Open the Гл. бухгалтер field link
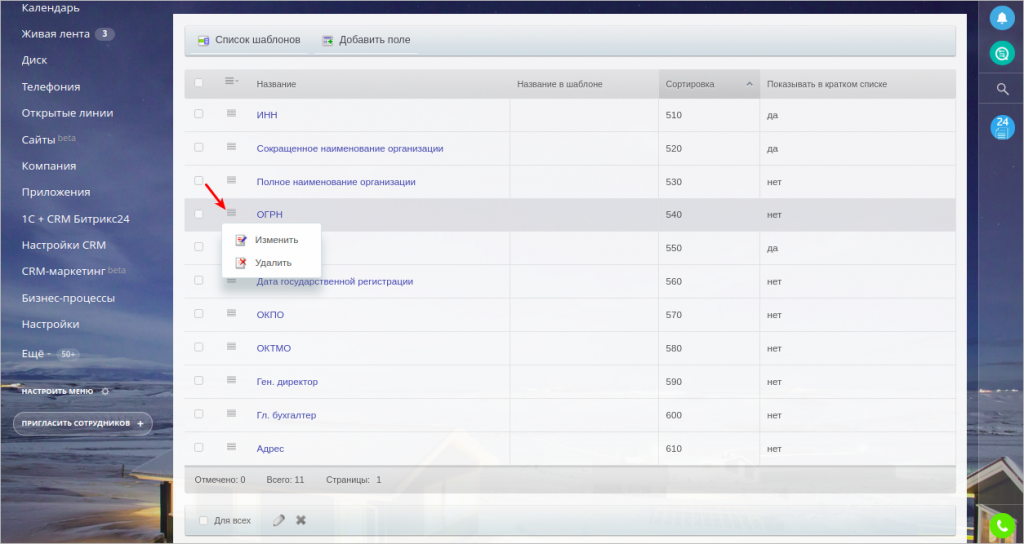The height and width of the screenshot is (544, 1024). point(286,415)
